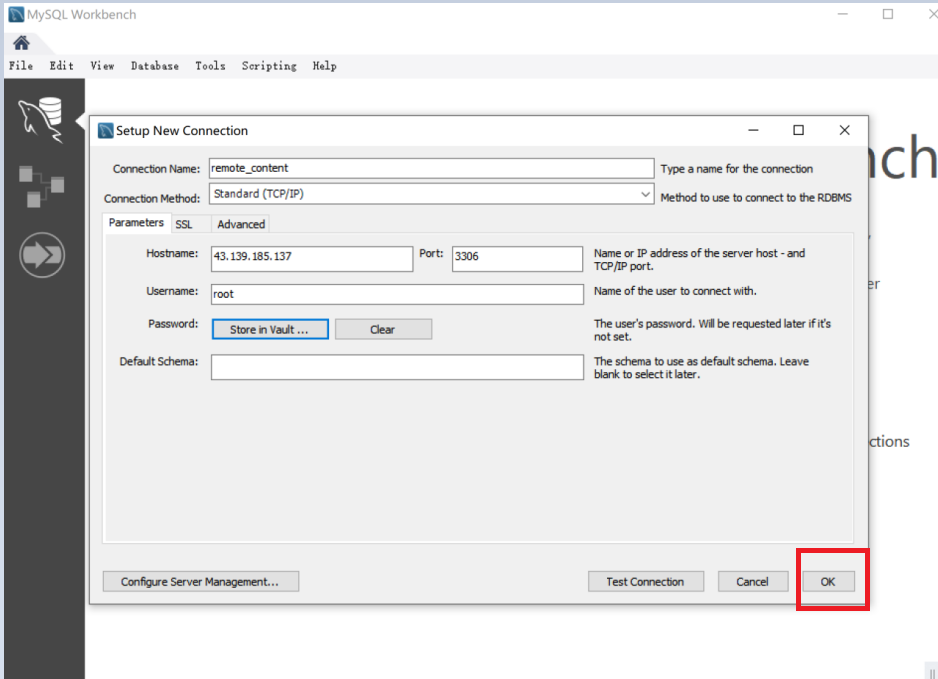The height and width of the screenshot is (679, 938).
Task: Switch to the Advanced tab
Action: point(240,224)
